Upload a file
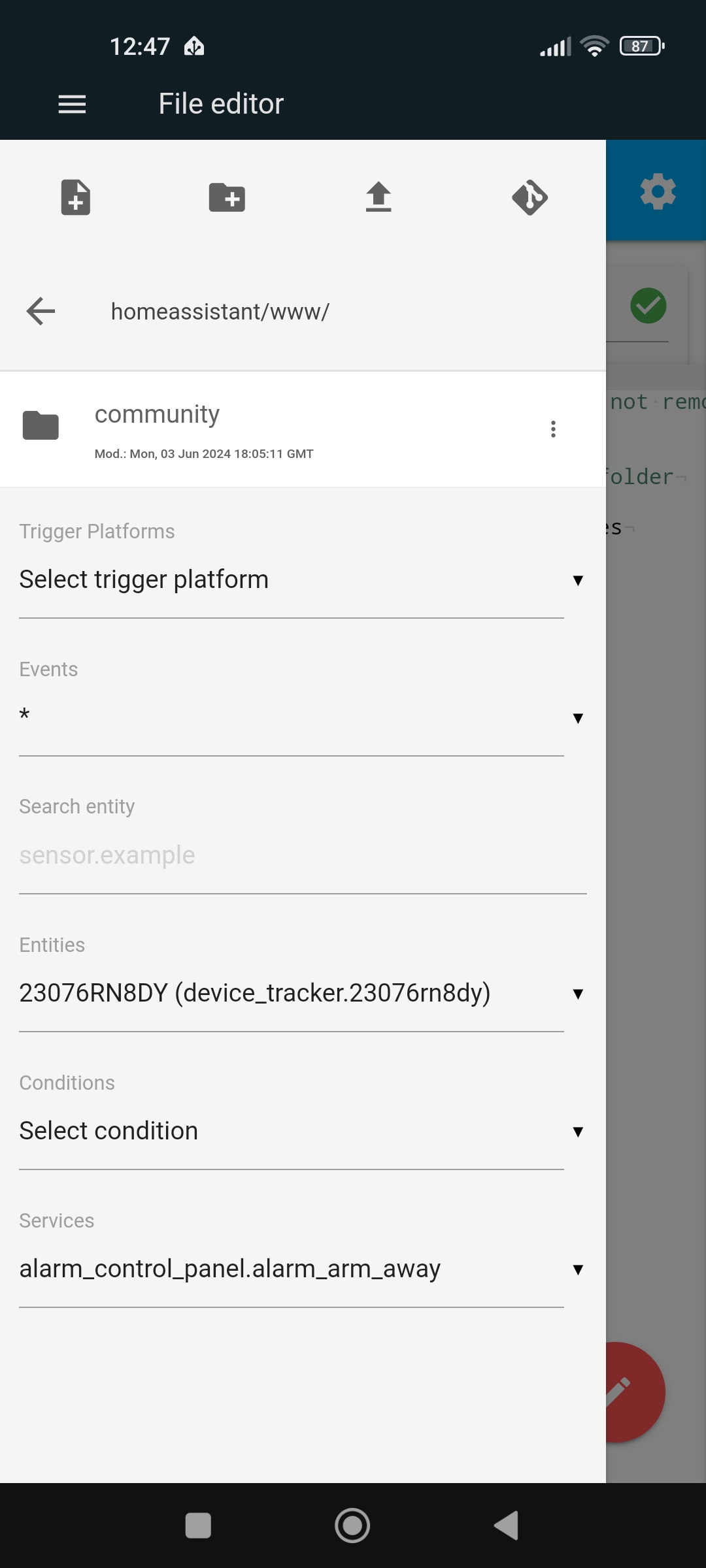The image size is (706, 1568). [x=378, y=197]
